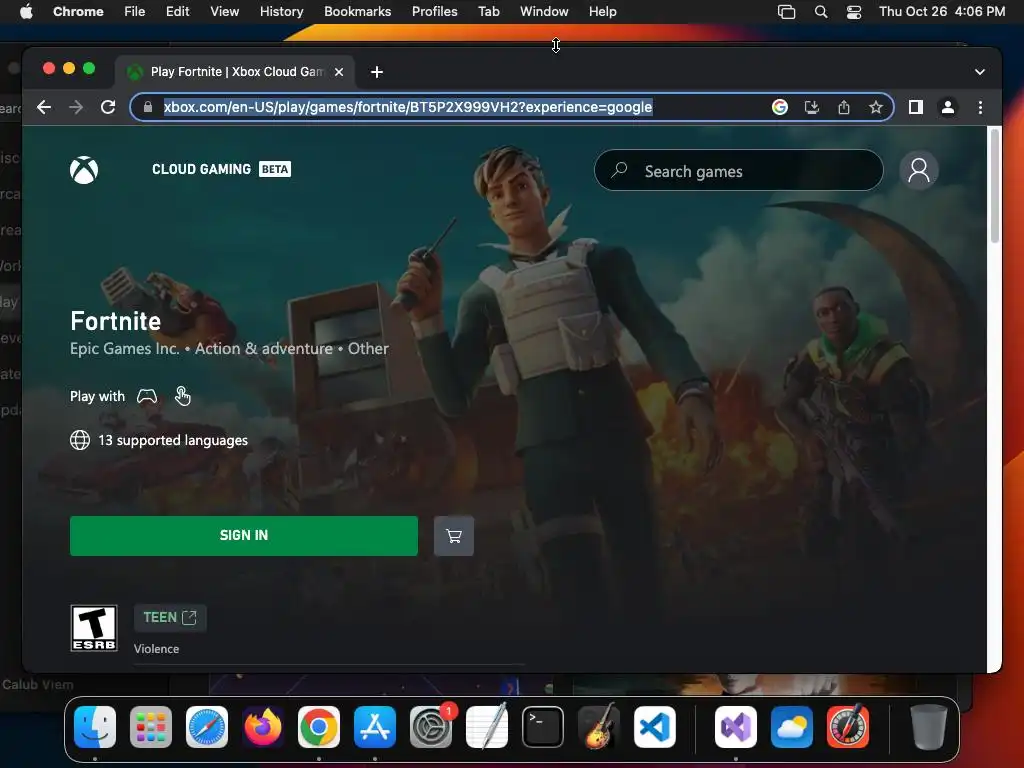
Task: Open Trash from the Dock
Action: [928, 727]
